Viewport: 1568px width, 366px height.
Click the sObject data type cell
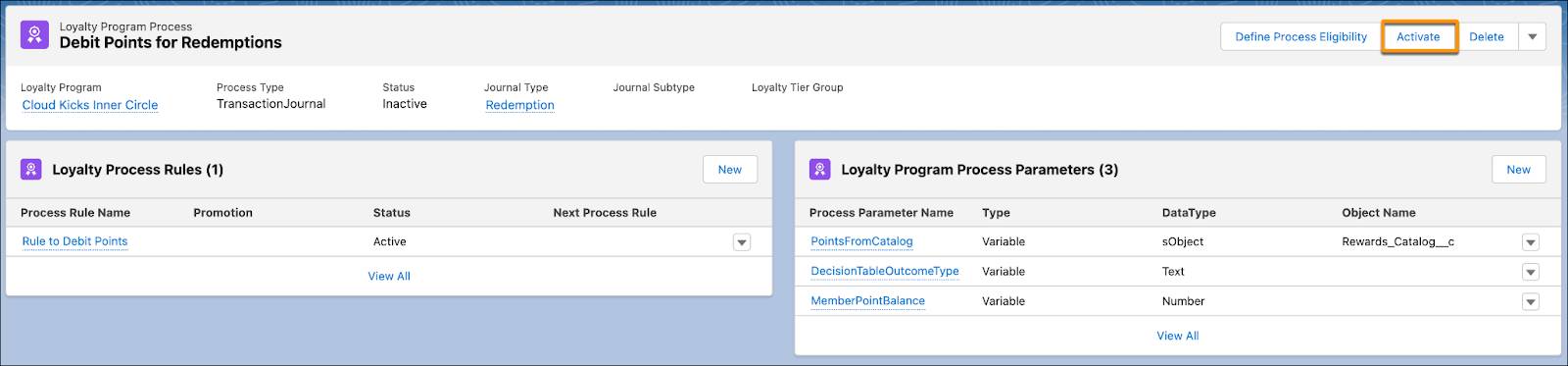(x=1183, y=242)
